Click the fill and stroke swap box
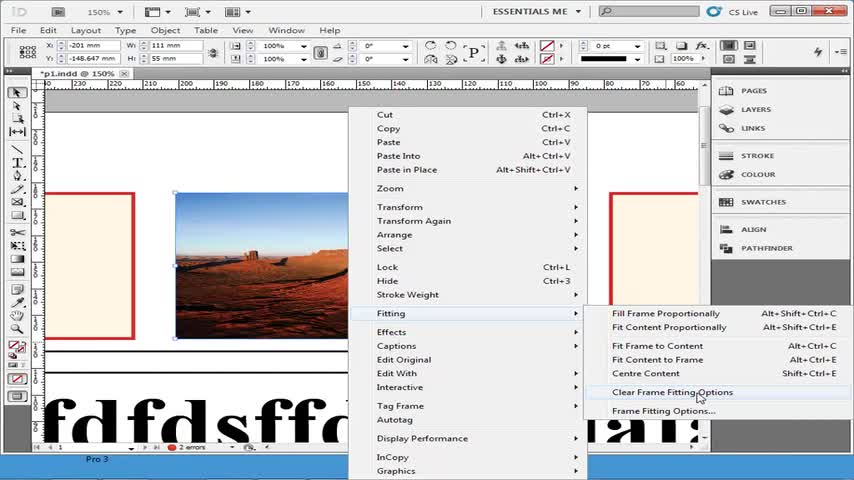 pos(17,347)
